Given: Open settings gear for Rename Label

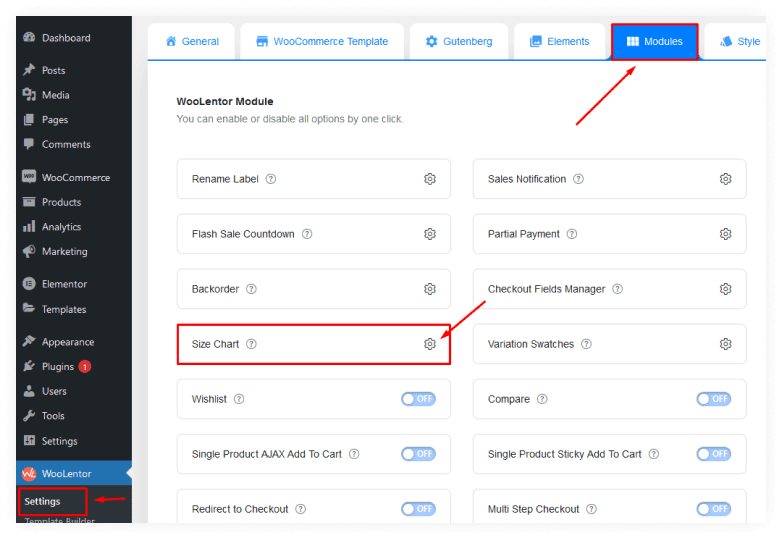Looking at the screenshot, I should pos(429,179).
